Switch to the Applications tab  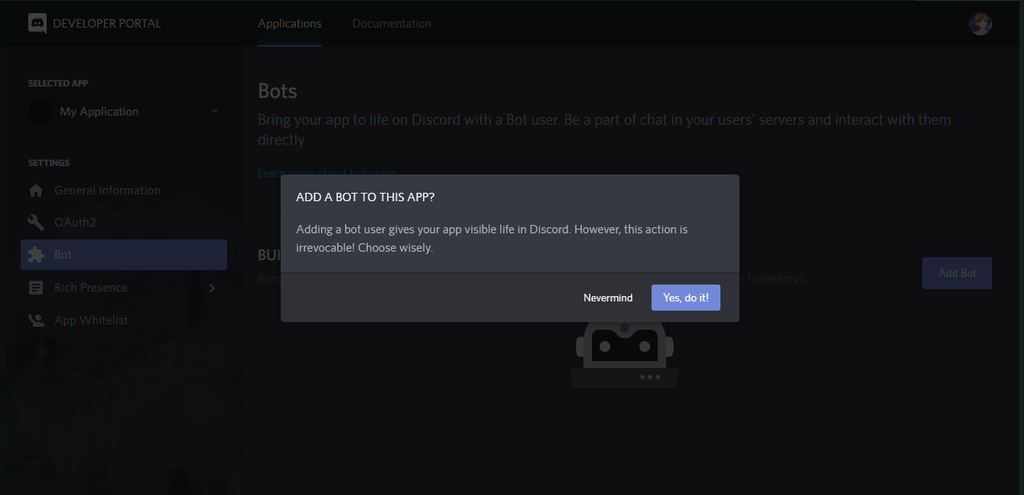coord(289,24)
